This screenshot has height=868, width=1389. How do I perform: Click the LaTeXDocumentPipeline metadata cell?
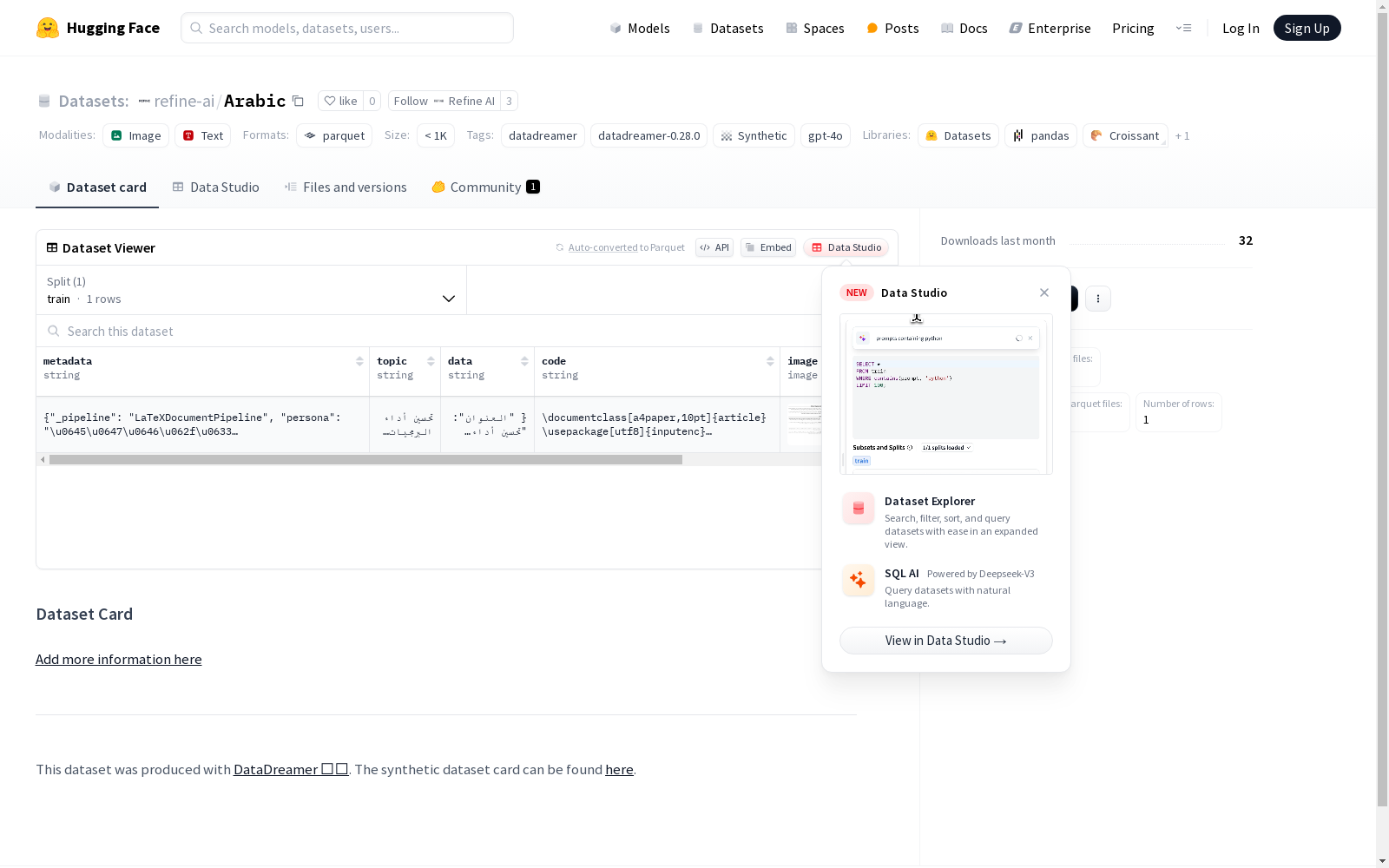pyautogui.click(x=203, y=424)
